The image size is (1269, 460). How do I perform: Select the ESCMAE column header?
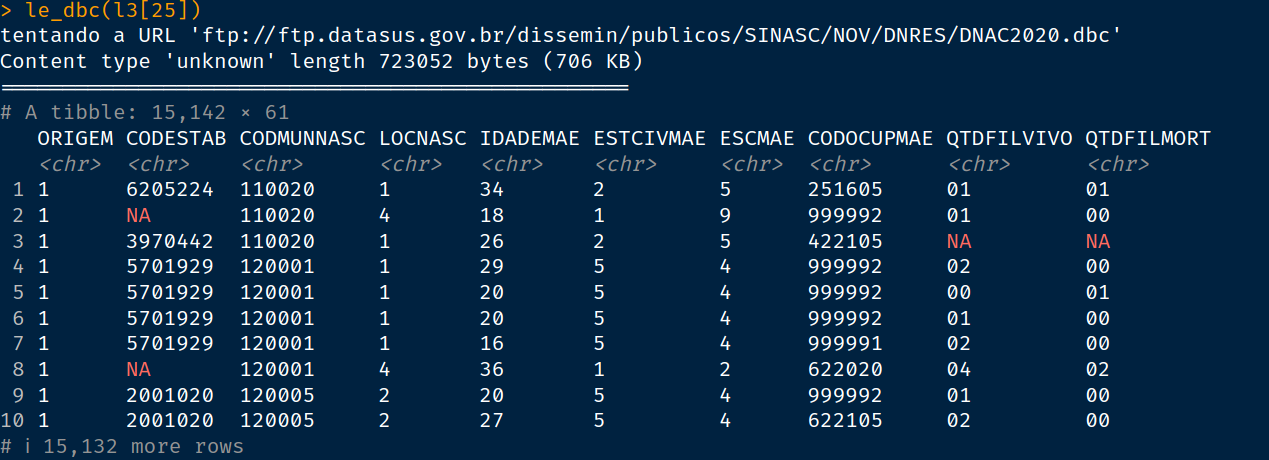click(x=757, y=138)
